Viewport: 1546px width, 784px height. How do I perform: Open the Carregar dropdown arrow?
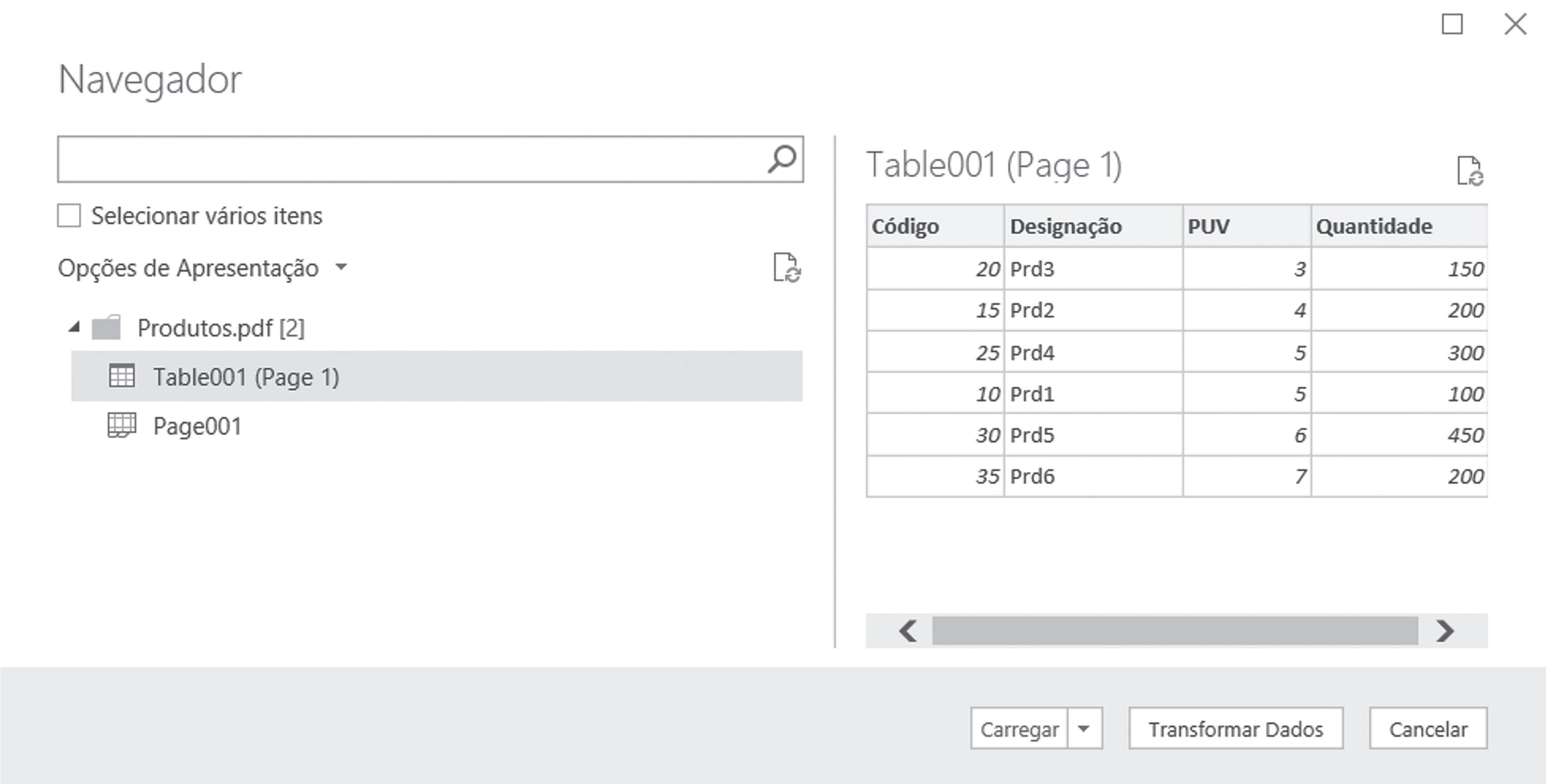[x=1084, y=728]
